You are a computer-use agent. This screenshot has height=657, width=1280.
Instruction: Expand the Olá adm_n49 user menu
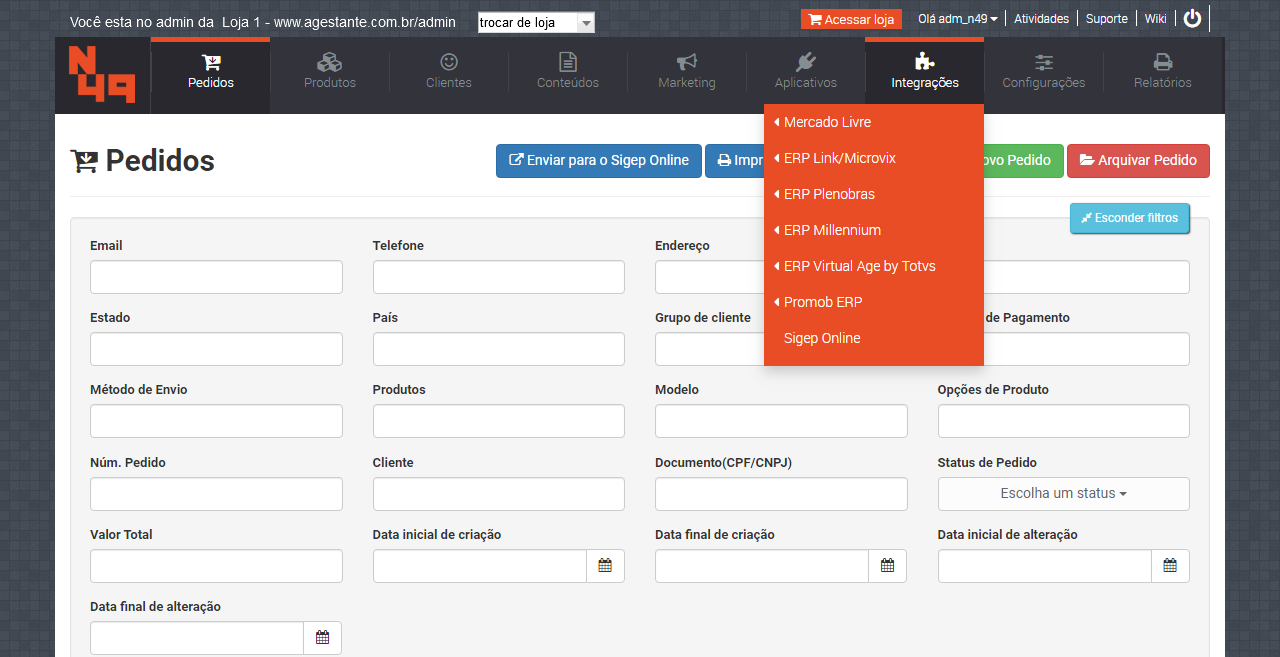(957, 19)
